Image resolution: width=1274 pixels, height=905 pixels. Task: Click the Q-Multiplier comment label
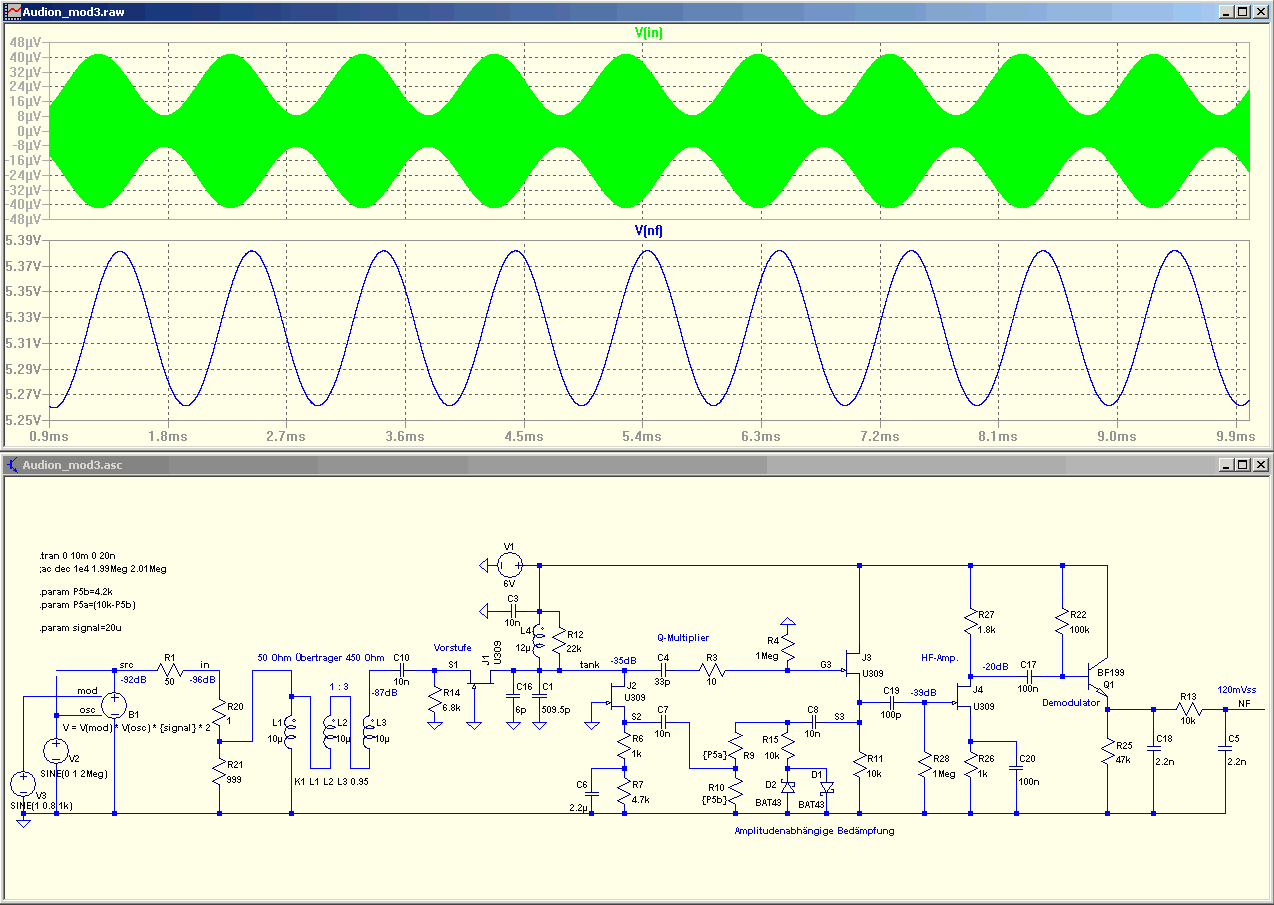[x=683, y=637]
